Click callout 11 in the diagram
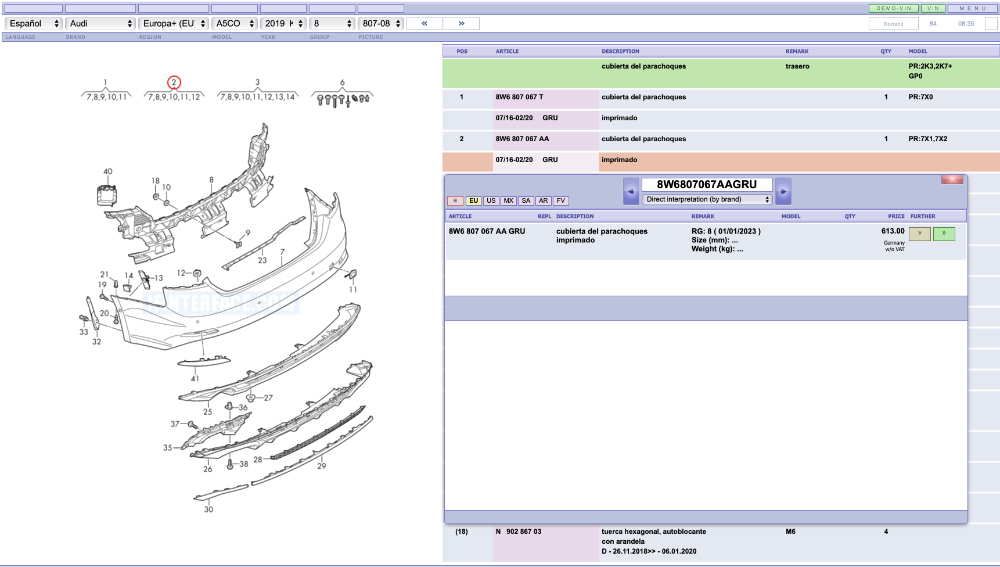Screen dimensions: 1000x567 coord(353,290)
